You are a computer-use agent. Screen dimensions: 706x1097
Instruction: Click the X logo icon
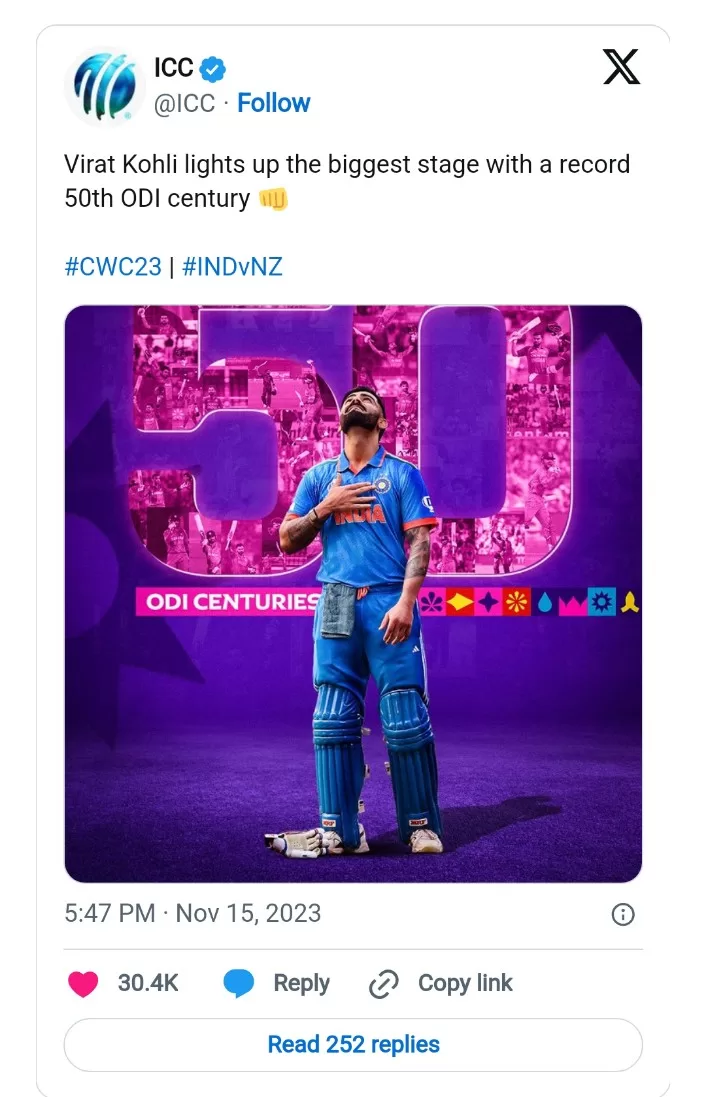pyautogui.click(x=621, y=69)
